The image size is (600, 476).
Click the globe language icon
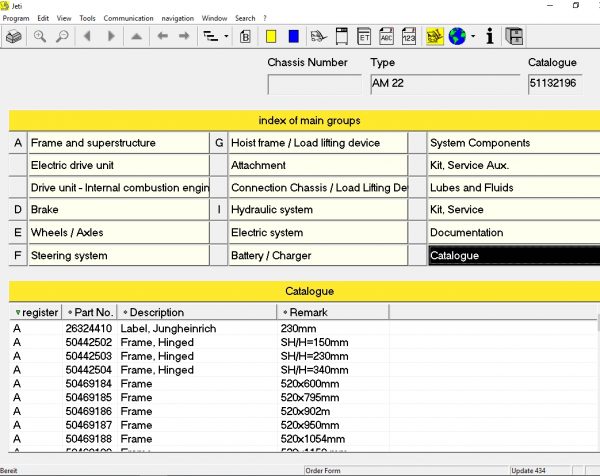(x=457, y=37)
